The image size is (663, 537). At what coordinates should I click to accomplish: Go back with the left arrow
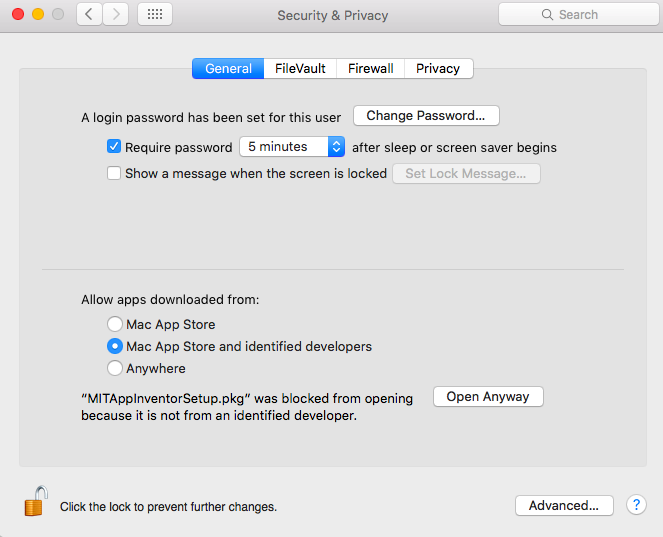click(89, 14)
